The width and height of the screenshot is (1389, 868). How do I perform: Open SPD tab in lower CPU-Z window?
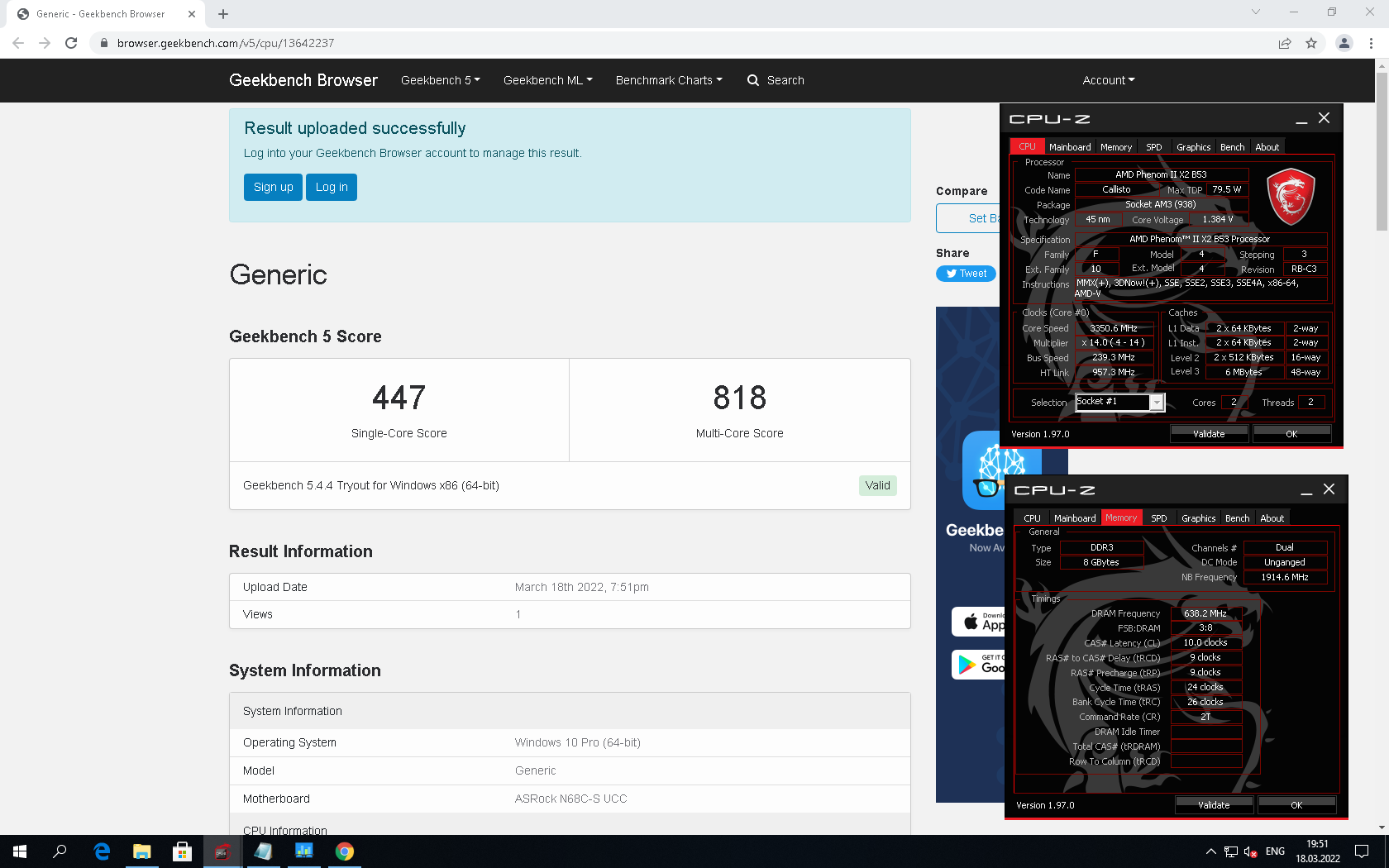point(1158,518)
